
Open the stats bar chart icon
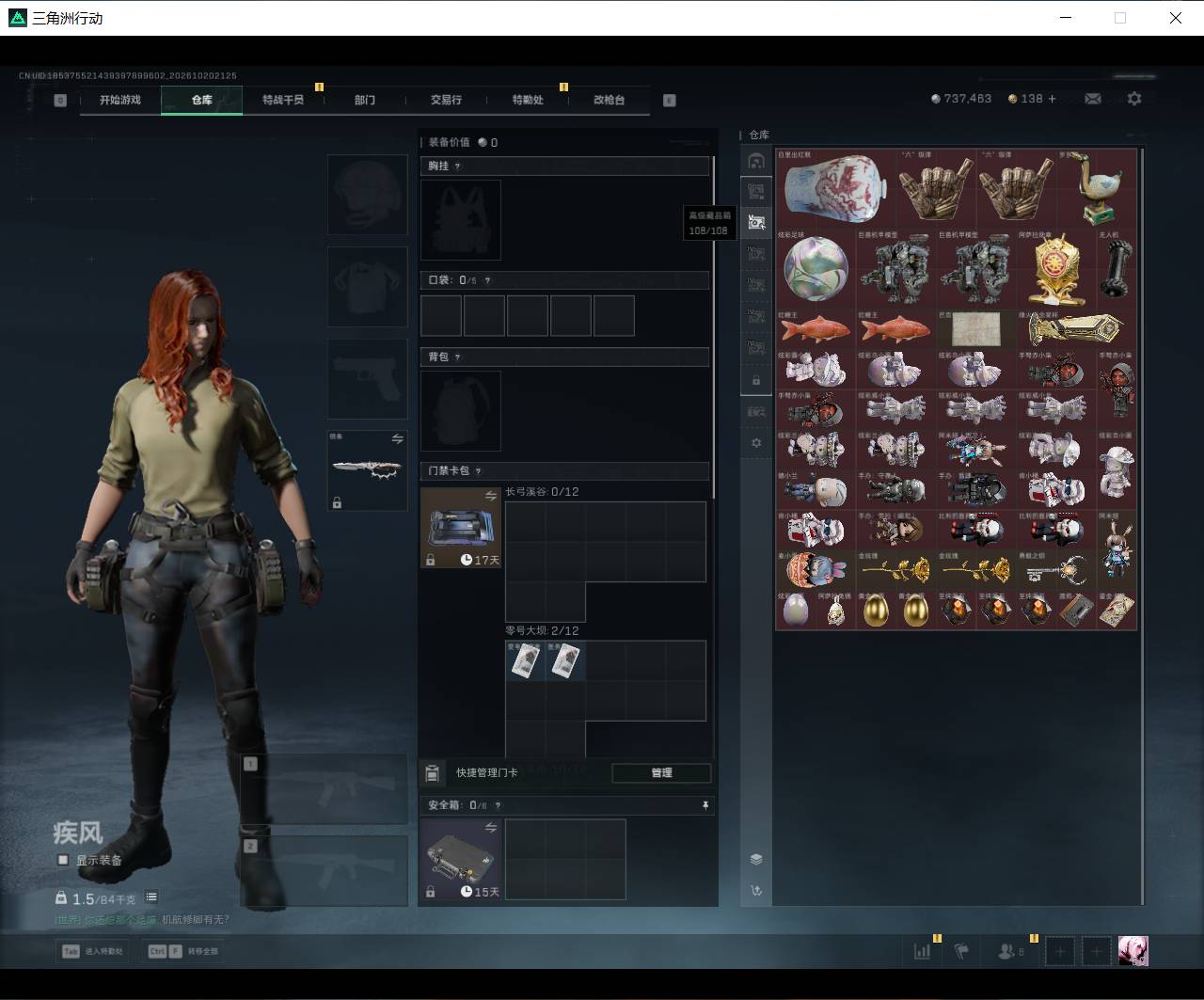coord(922,951)
